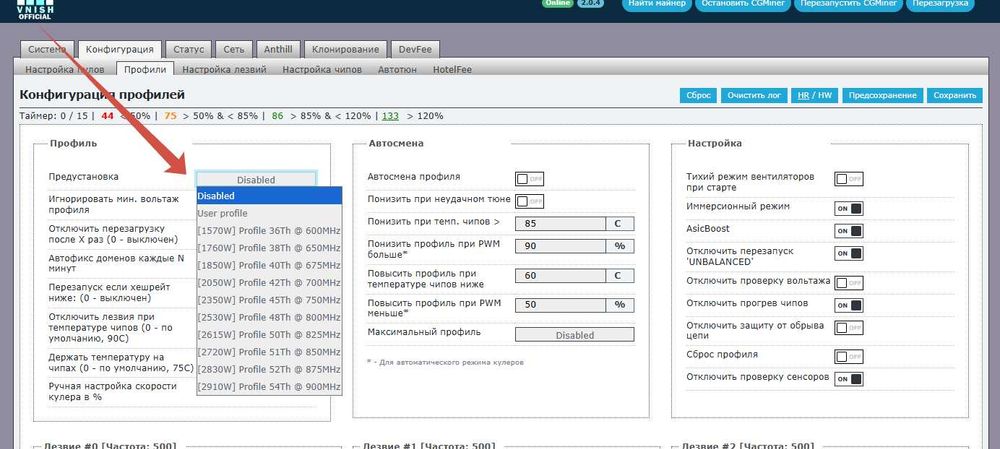Save settings with the Сохранить button
Screen dimensions: 1000x449
(x=955, y=96)
